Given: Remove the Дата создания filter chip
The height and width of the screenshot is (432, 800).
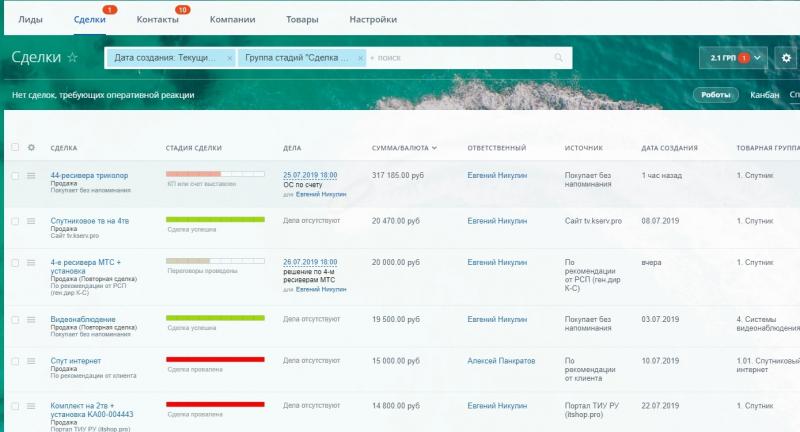Looking at the screenshot, I should (x=230, y=58).
